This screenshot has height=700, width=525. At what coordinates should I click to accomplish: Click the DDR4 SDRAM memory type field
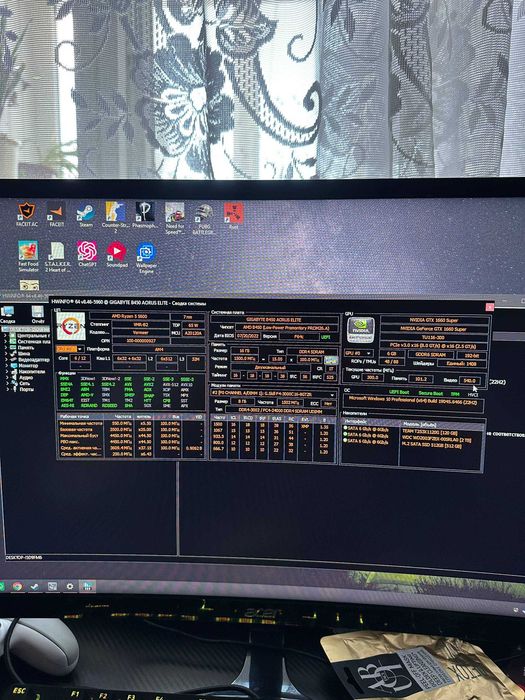coord(311,352)
